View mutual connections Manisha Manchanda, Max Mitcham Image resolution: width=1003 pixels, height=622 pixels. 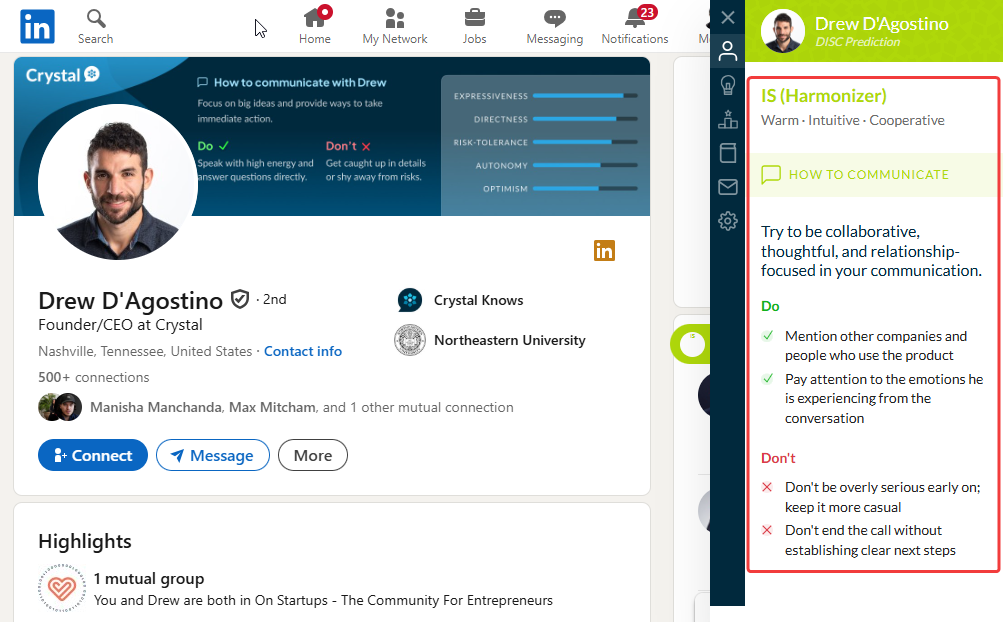pyautogui.click(x=301, y=408)
